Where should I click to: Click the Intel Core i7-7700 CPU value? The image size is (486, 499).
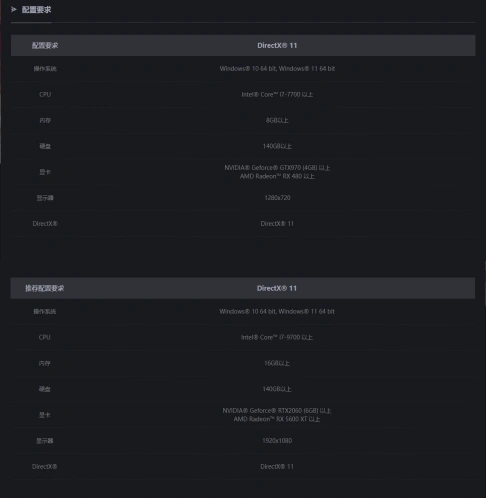(277, 95)
